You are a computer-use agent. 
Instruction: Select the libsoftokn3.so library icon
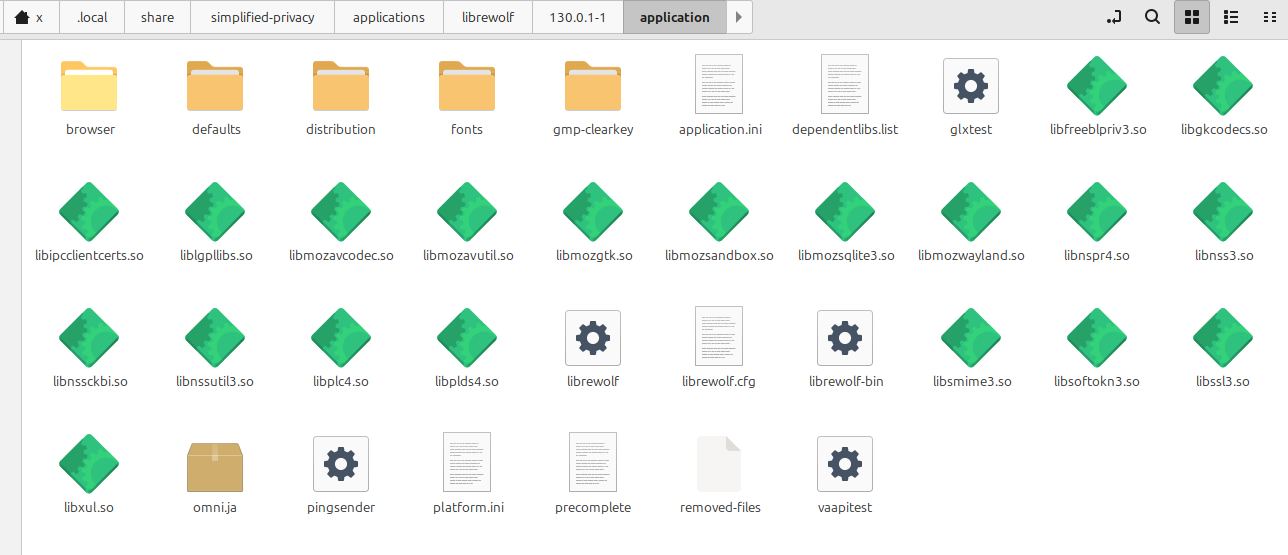pyautogui.click(x=1097, y=337)
